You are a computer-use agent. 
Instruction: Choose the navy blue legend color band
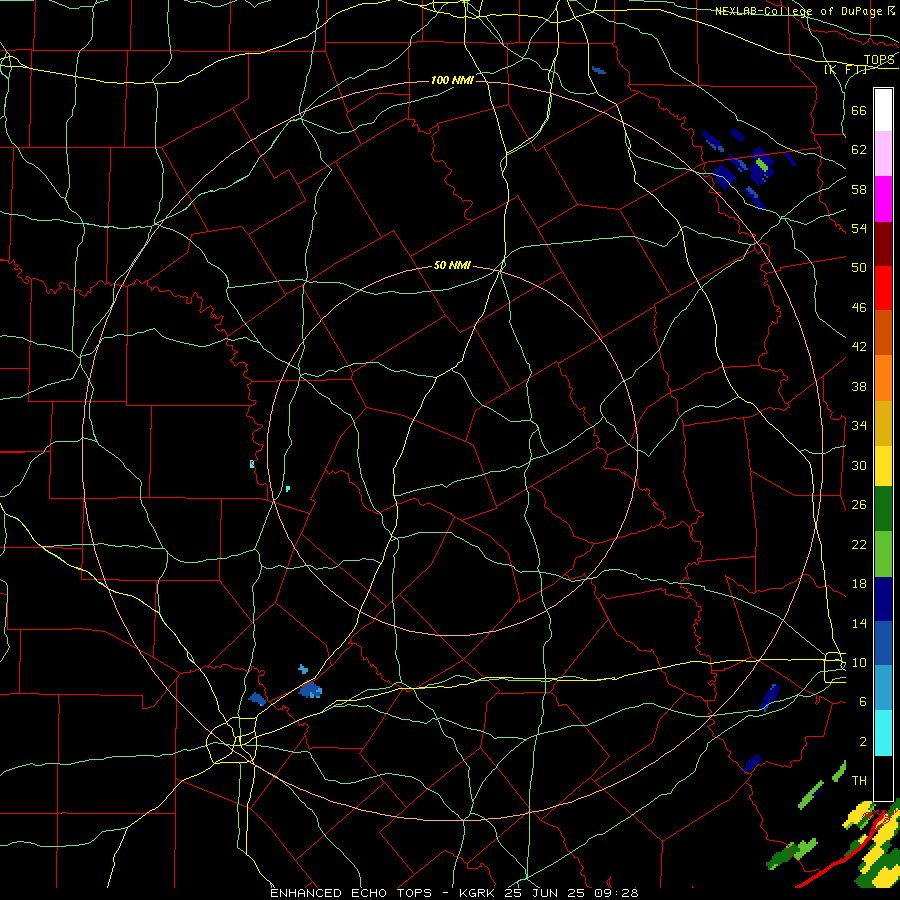(x=883, y=599)
